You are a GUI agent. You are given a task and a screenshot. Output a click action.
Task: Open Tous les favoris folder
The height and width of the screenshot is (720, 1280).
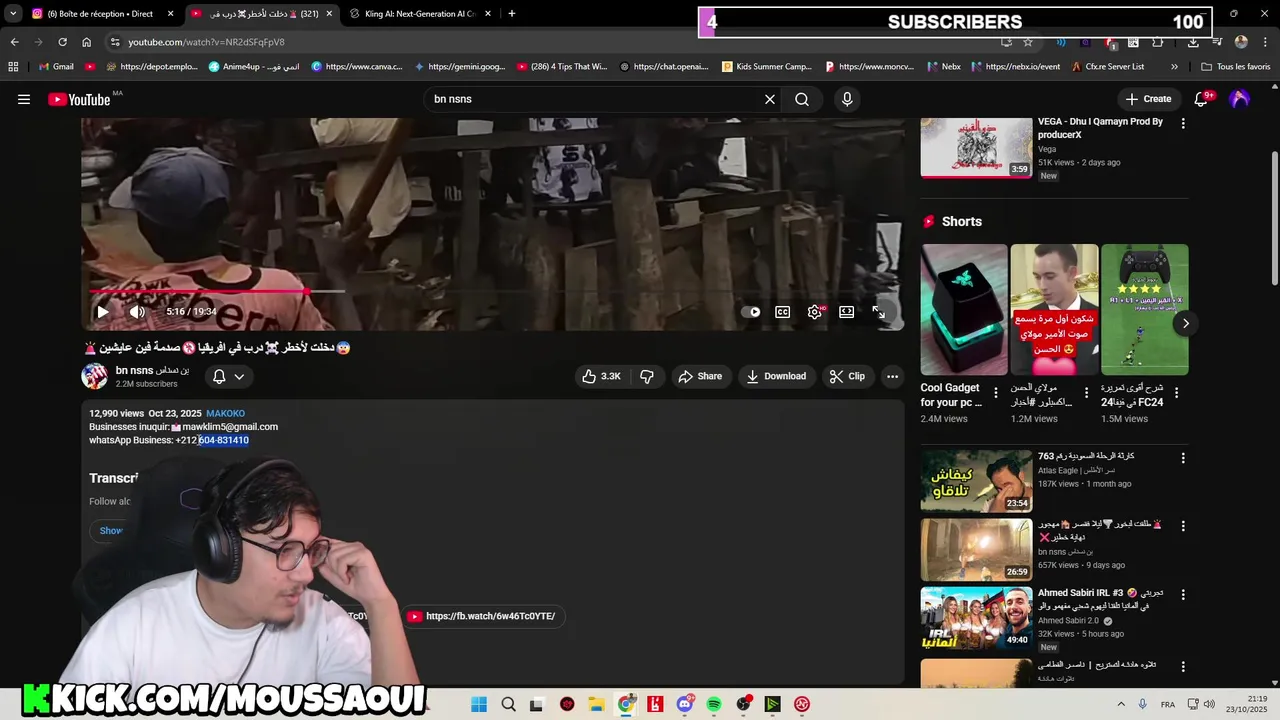tap(1235, 67)
